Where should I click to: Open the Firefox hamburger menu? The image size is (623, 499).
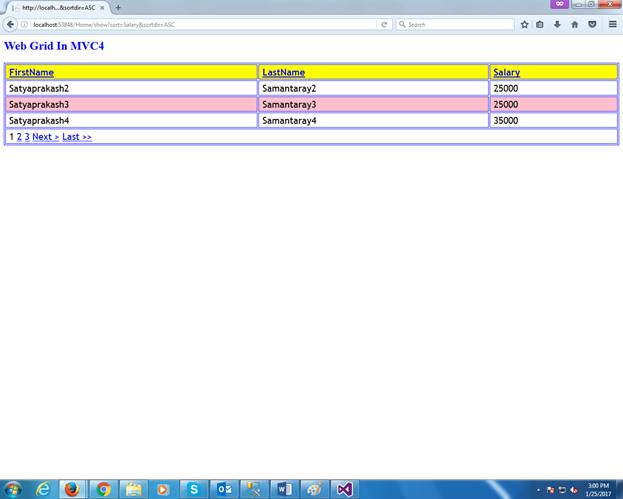tap(613, 25)
